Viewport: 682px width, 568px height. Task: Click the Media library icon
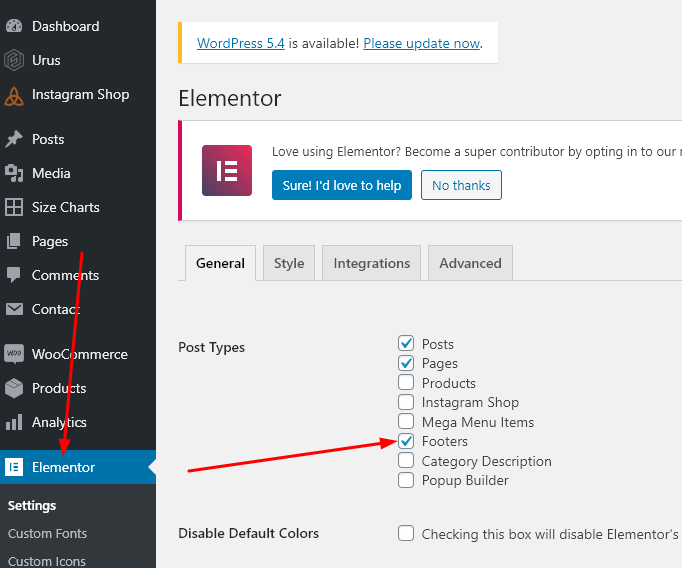pos(14,173)
